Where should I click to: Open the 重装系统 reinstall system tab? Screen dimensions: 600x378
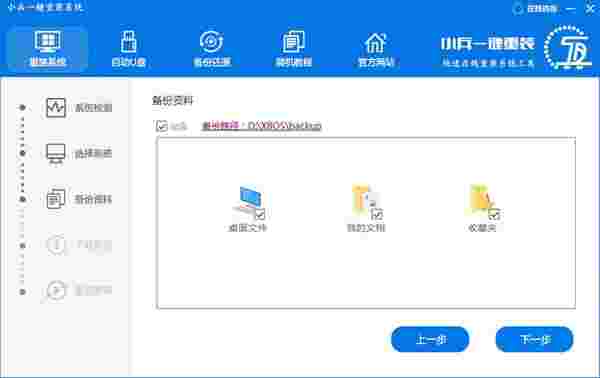coord(47,49)
